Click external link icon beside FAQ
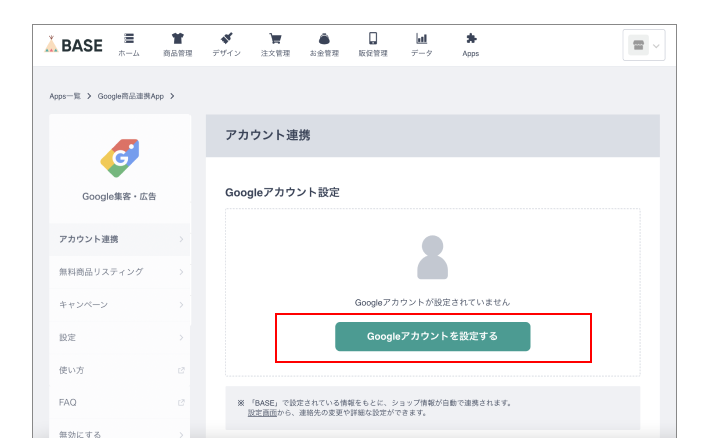This screenshot has width=713, height=438. click(181, 403)
